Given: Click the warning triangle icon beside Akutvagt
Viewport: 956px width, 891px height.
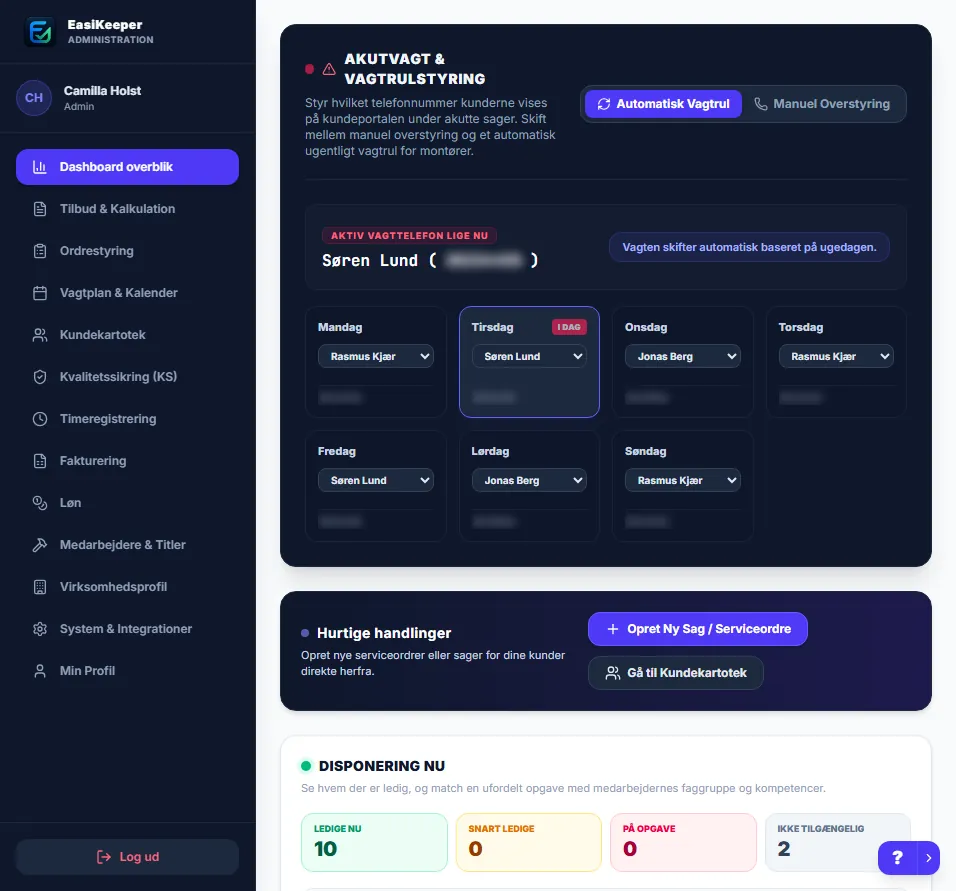Looking at the screenshot, I should point(329,69).
